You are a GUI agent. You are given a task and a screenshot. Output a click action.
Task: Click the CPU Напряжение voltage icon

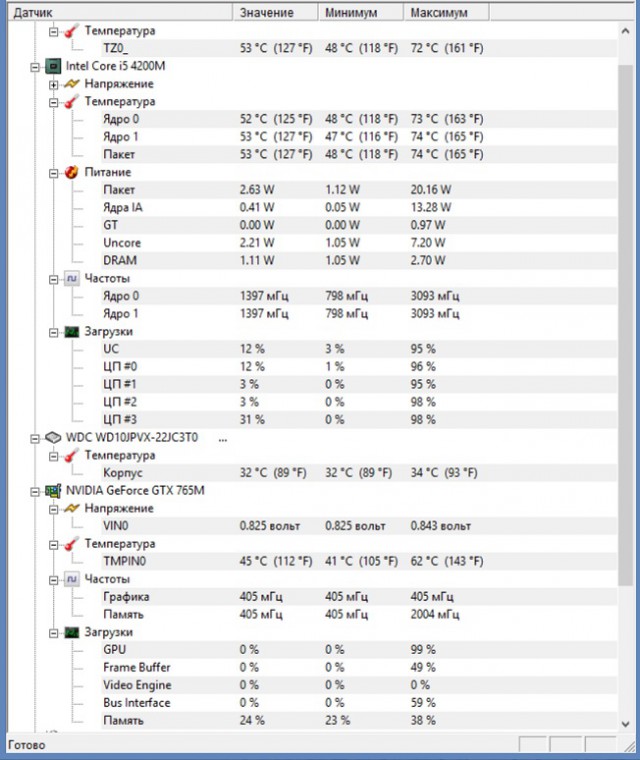71,84
